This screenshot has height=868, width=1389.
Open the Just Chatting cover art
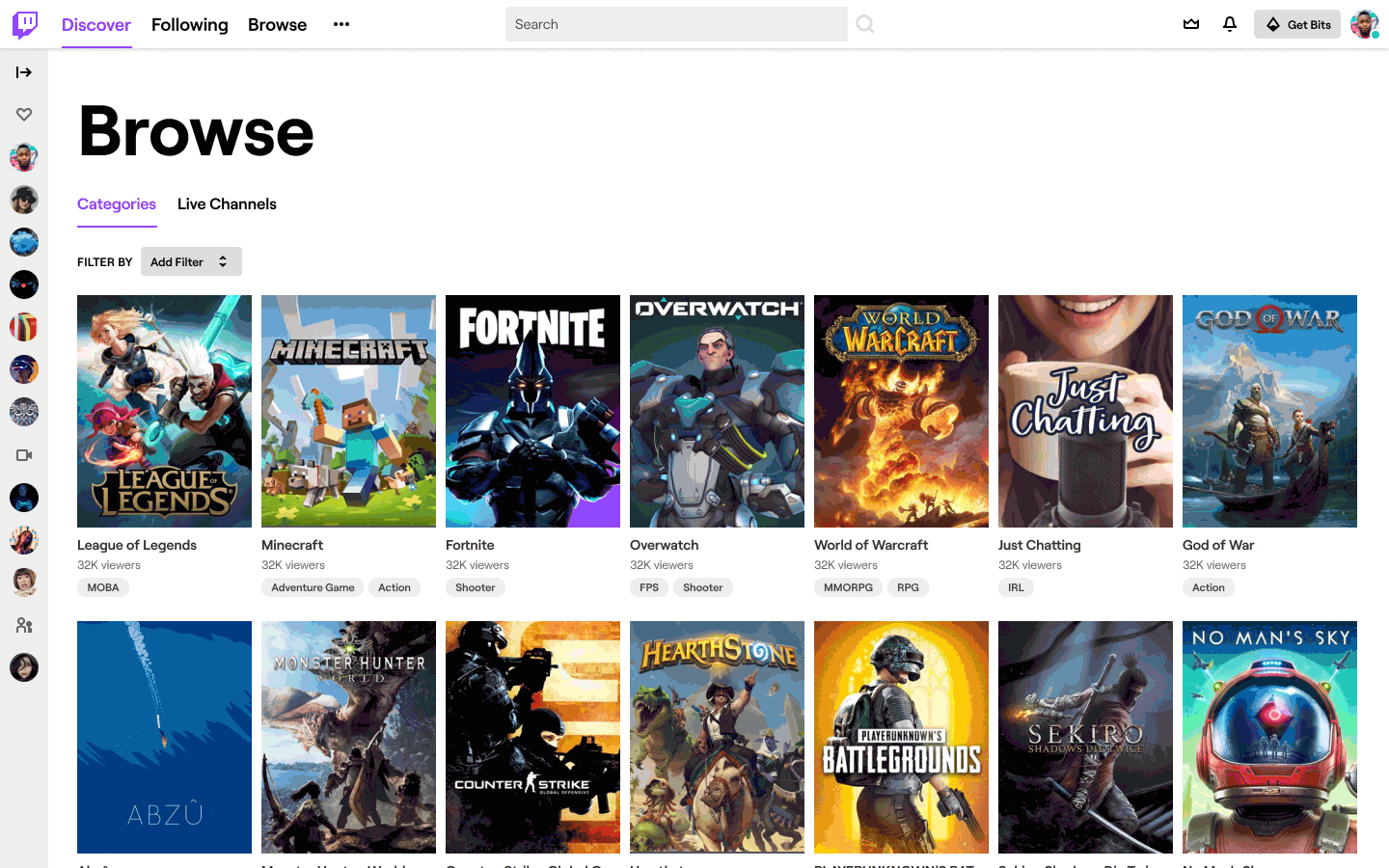click(1085, 412)
